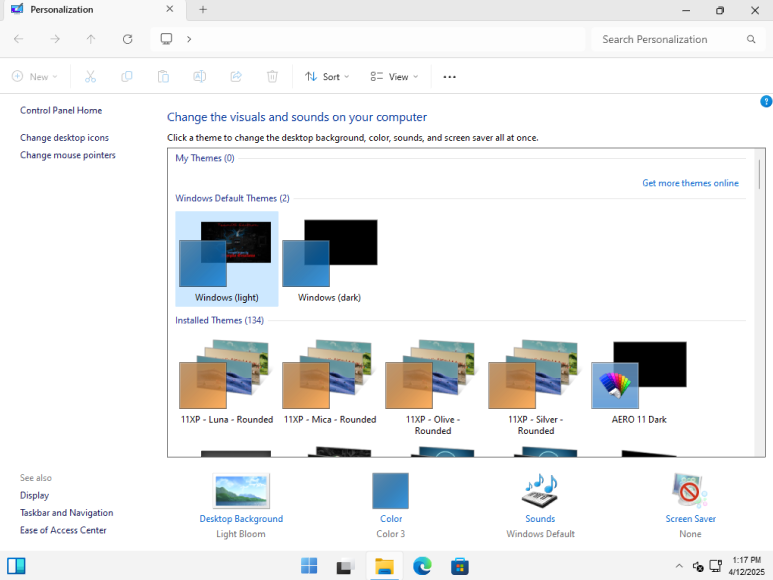Click the Rename toolbar icon
Image resolution: width=773 pixels, height=580 pixels.
coord(200,76)
